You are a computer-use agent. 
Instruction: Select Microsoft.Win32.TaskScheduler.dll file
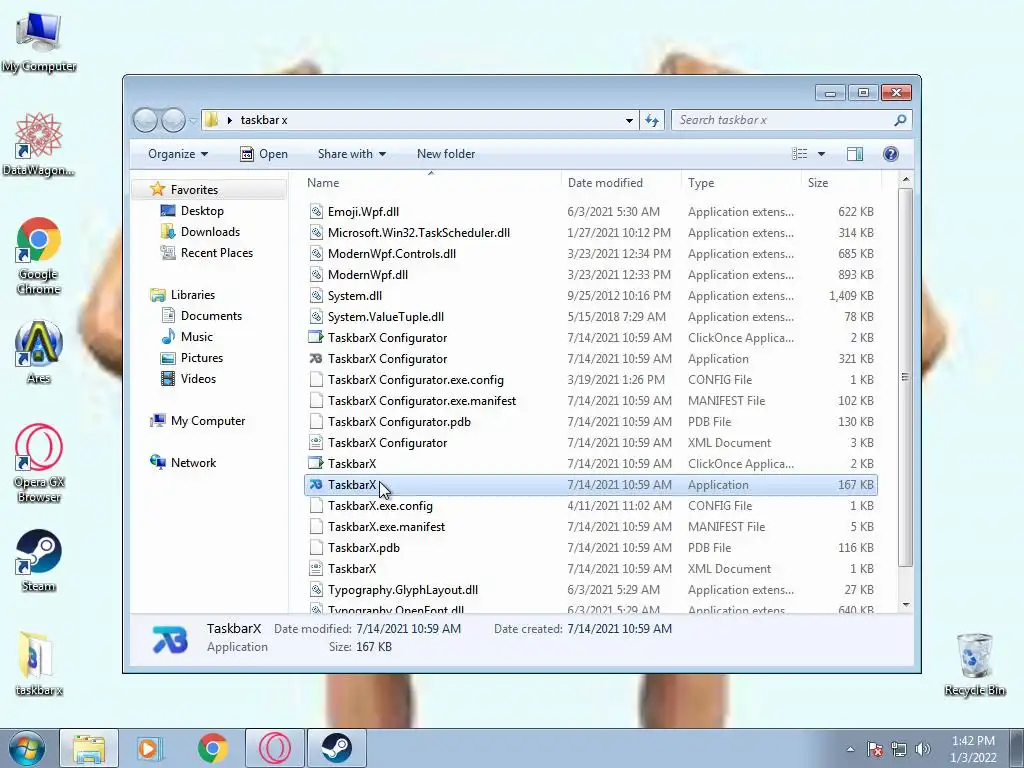pos(591,232)
